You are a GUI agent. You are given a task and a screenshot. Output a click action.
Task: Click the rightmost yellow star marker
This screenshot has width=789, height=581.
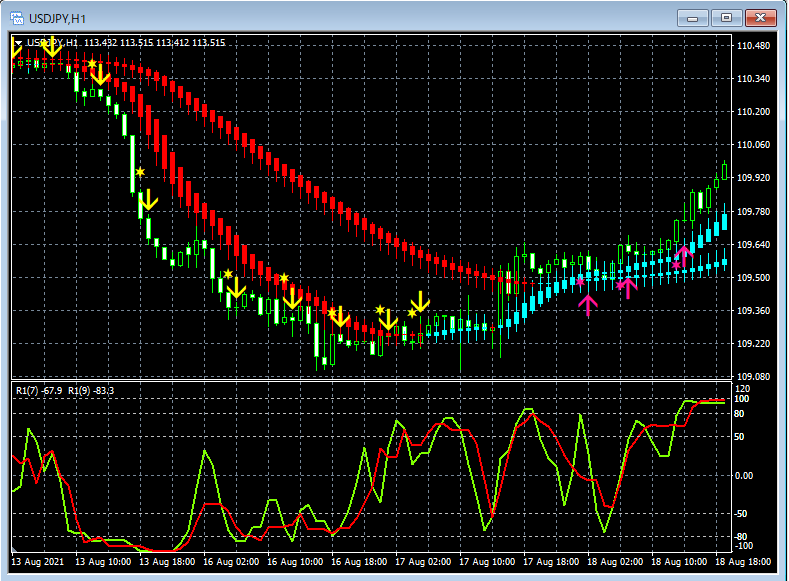coord(411,313)
